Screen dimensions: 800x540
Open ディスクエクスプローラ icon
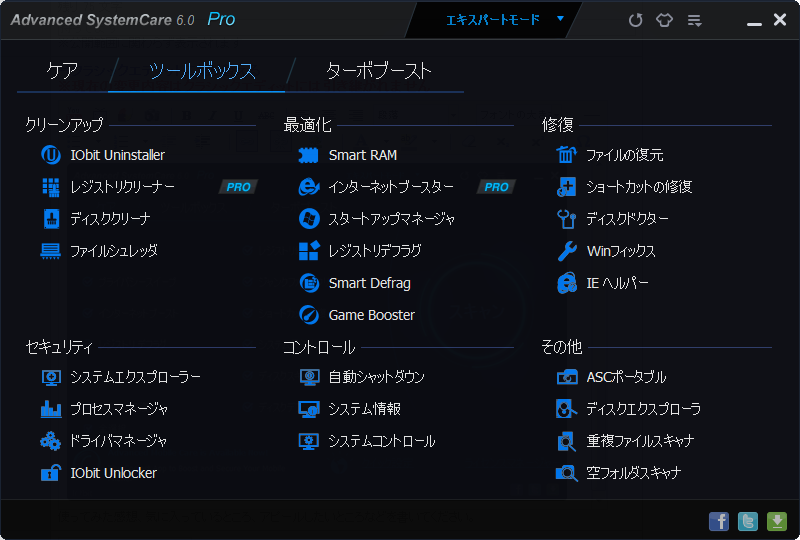coord(566,409)
